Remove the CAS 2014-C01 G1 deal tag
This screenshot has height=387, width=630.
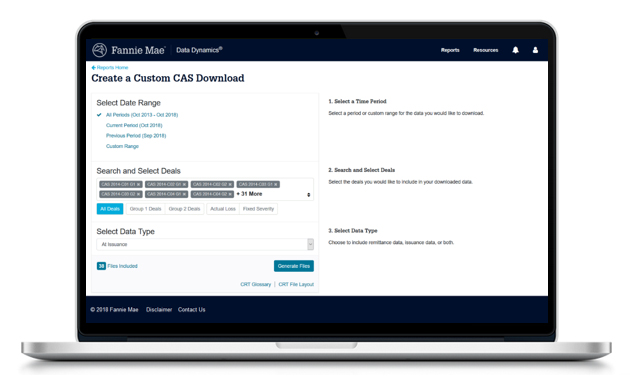point(138,184)
